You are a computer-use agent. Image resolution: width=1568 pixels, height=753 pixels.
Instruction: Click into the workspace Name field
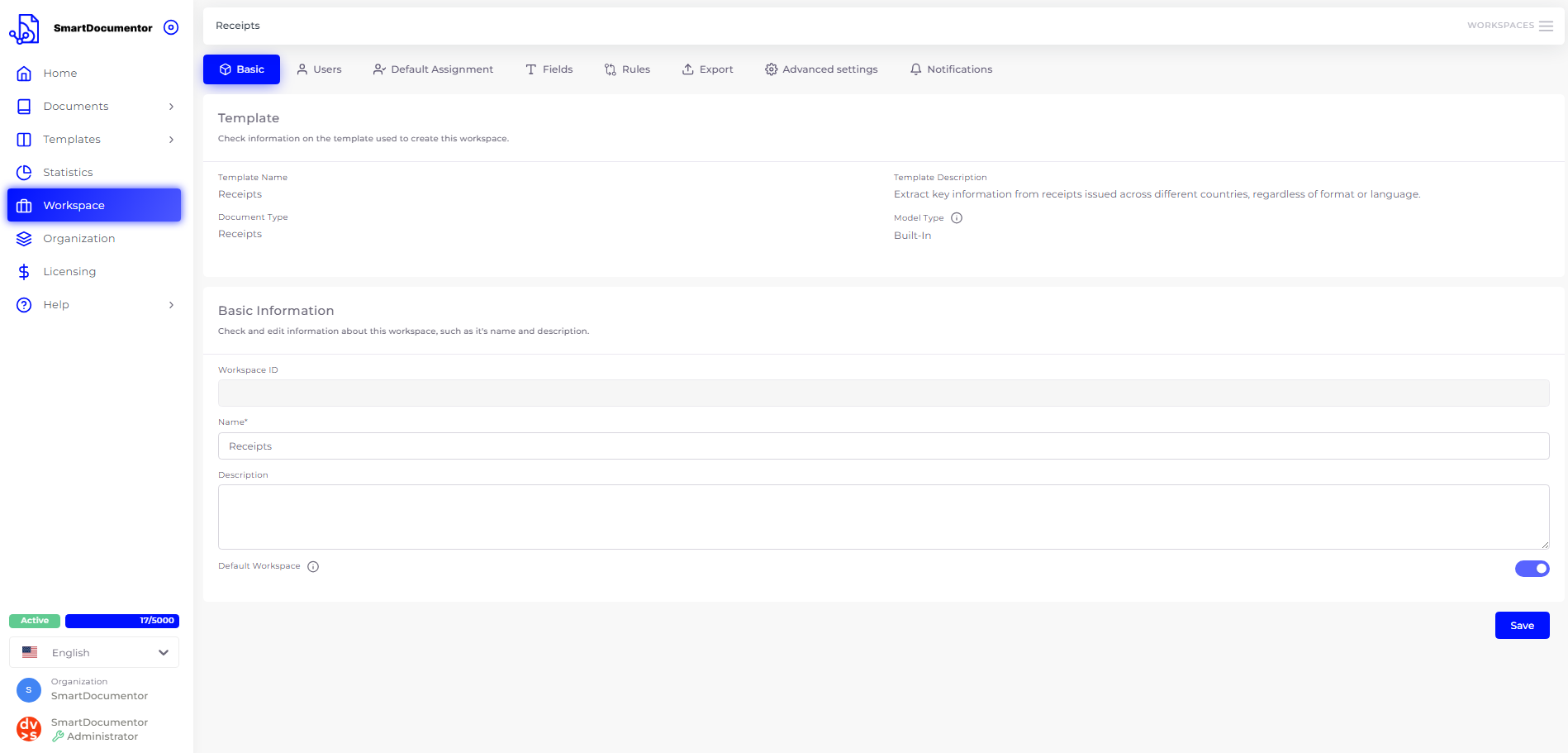tap(883, 446)
